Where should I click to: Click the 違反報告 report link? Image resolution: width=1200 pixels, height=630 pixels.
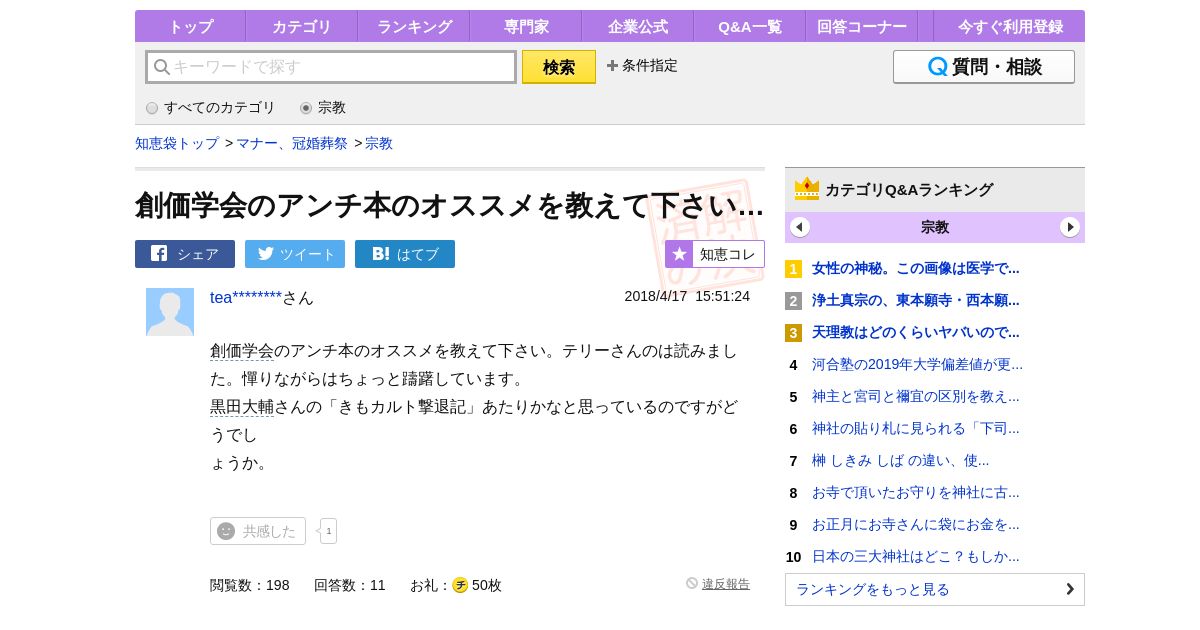[x=726, y=584]
